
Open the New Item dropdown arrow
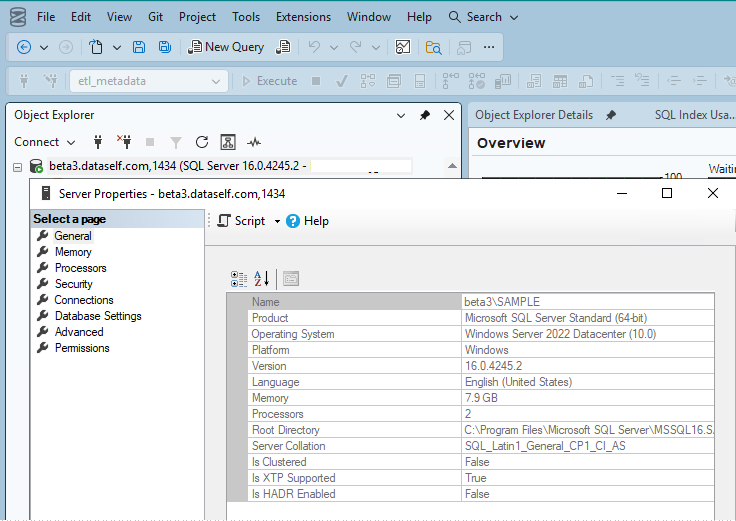pos(117,47)
